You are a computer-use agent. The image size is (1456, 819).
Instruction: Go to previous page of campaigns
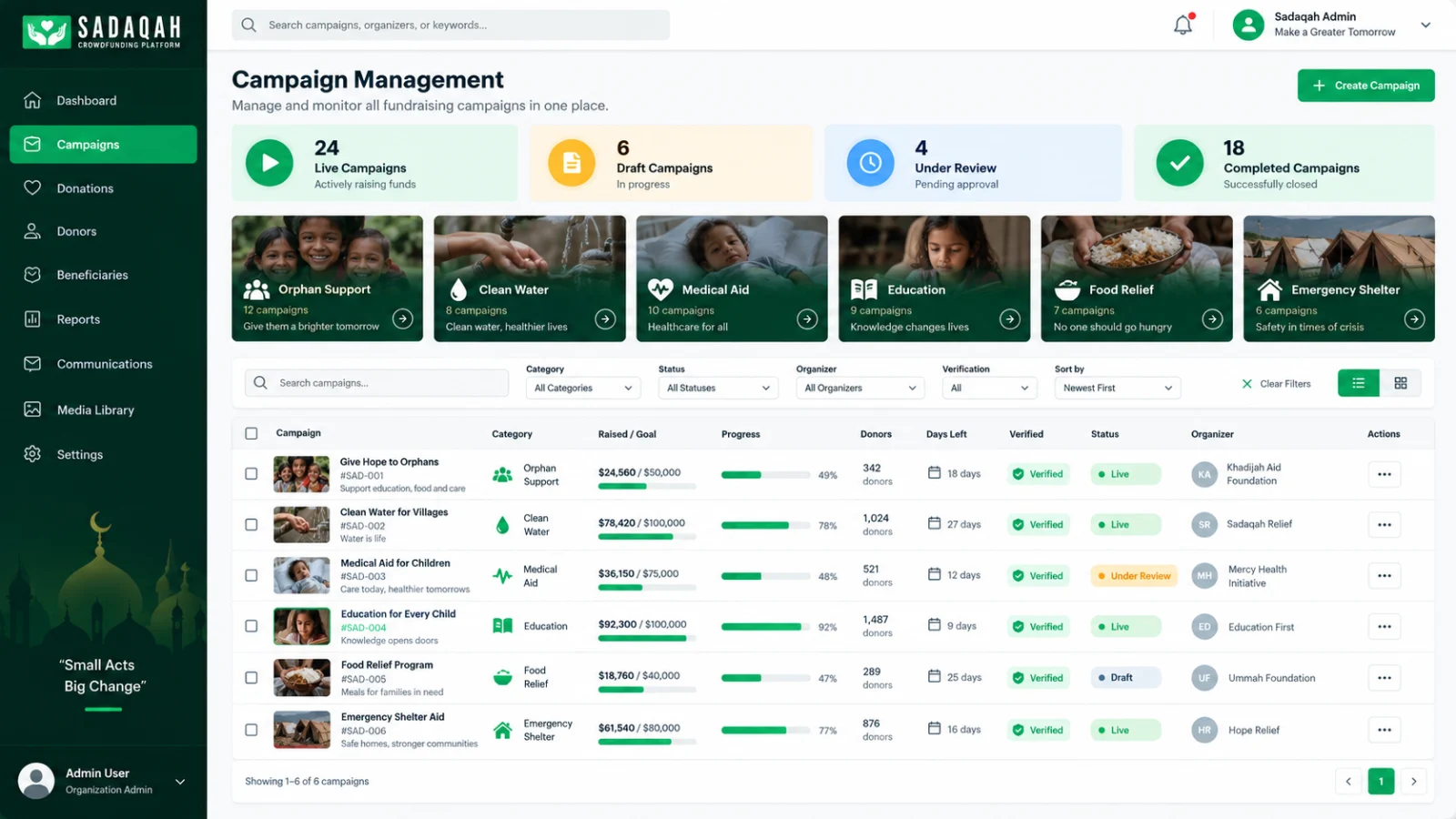[x=1349, y=781]
